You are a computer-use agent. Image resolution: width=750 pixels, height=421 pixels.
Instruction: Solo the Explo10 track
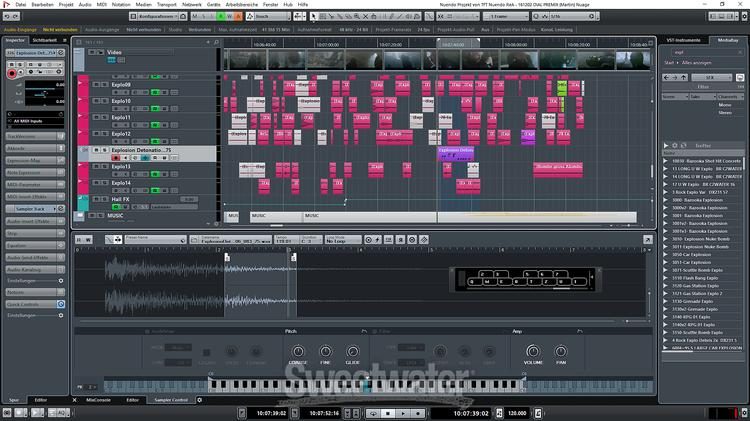(104, 101)
